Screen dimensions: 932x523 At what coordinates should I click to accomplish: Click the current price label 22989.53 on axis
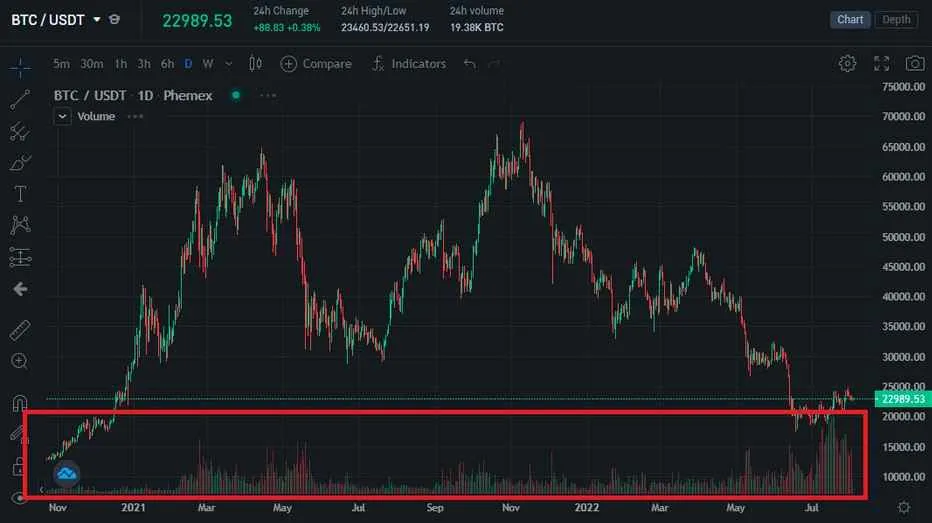coord(901,398)
